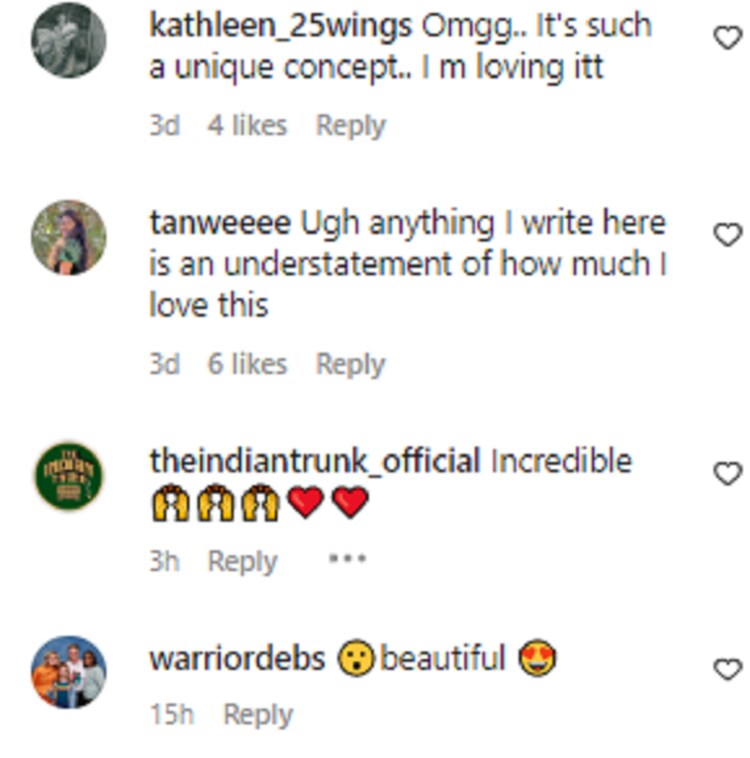This screenshot has height=758, width=750.
Task: Reply to theindiantrunk_official's comment
Action: (x=242, y=561)
